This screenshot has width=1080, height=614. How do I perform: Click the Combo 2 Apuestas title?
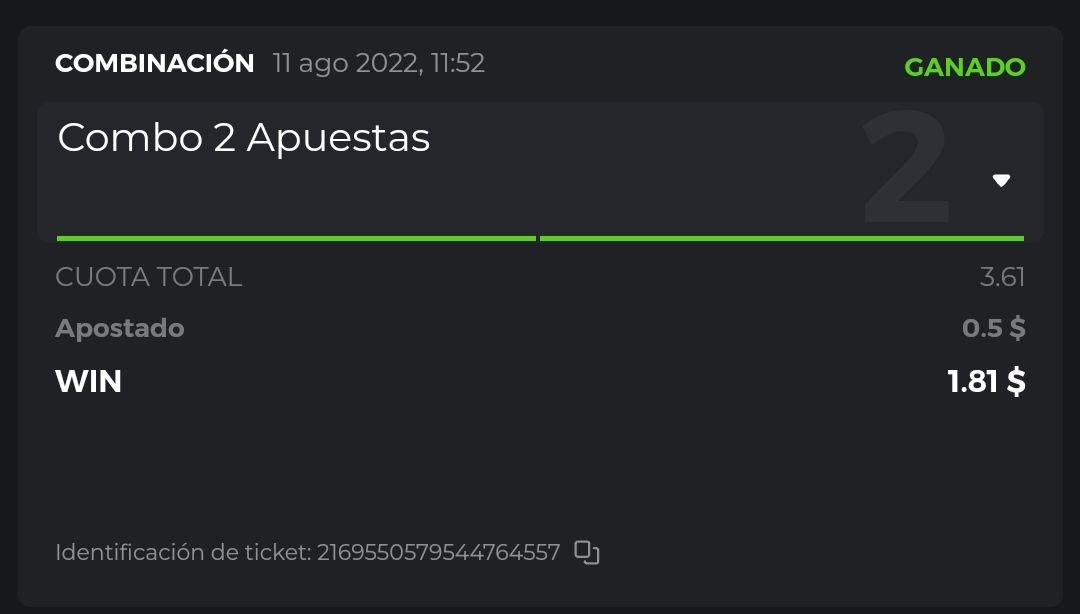pos(244,138)
